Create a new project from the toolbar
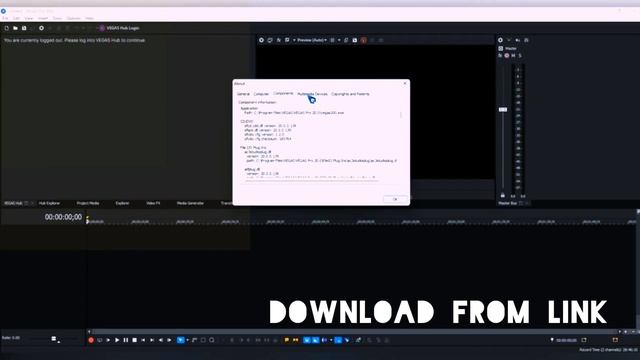 pos(7,28)
